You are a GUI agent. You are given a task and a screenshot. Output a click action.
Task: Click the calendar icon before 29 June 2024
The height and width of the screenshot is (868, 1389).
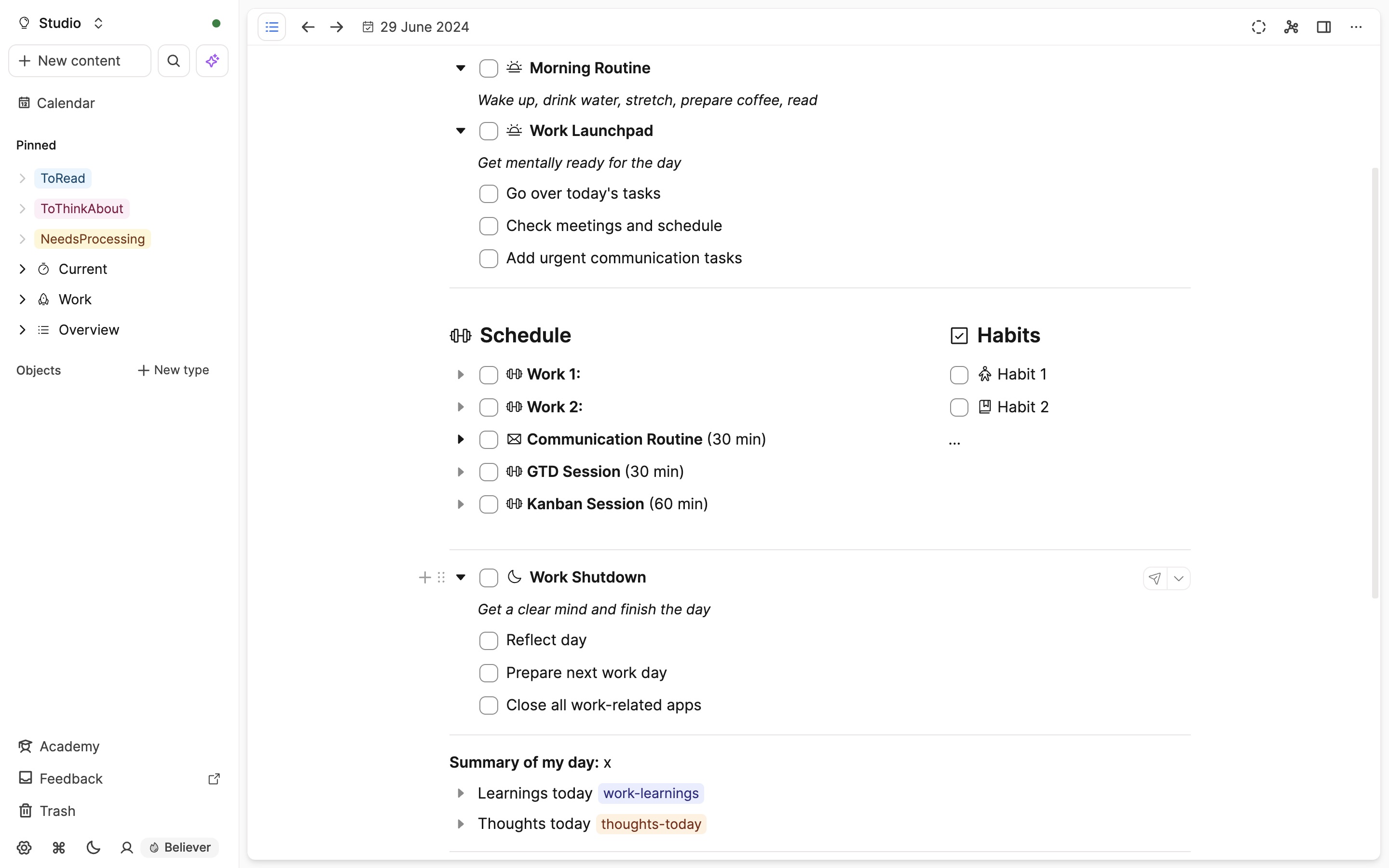click(368, 27)
